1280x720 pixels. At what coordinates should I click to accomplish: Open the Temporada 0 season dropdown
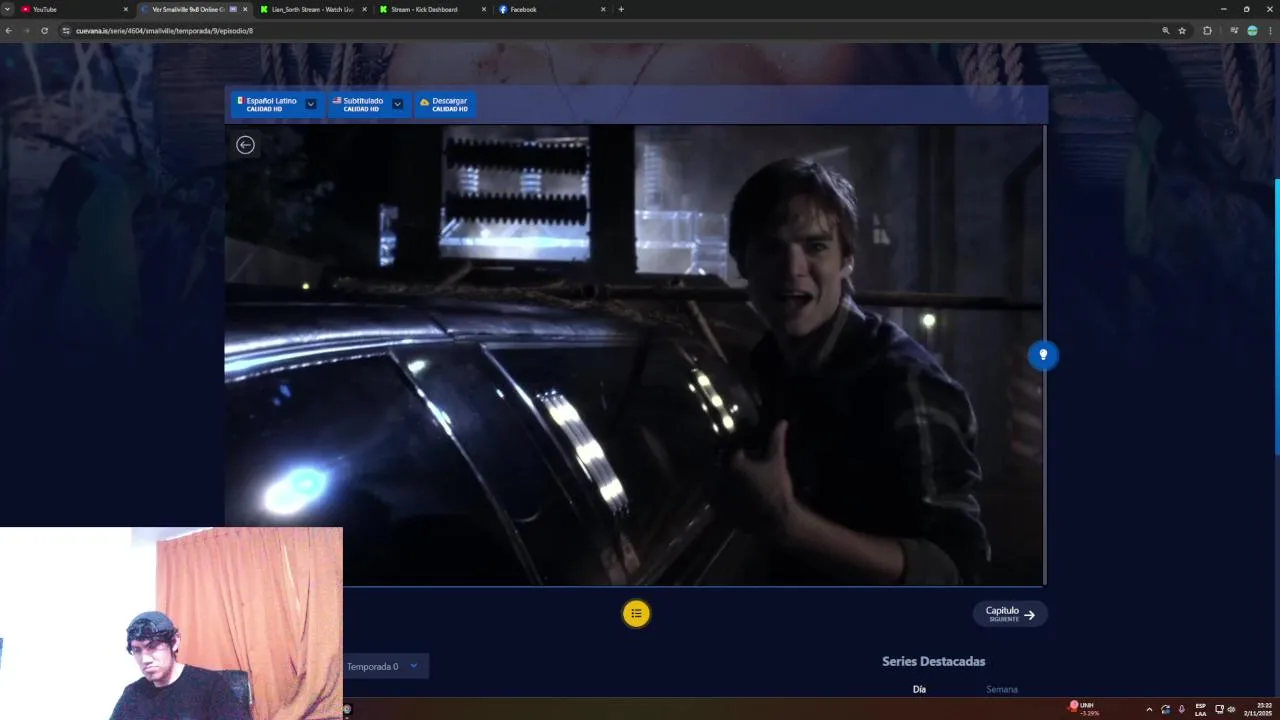pyautogui.click(x=385, y=666)
